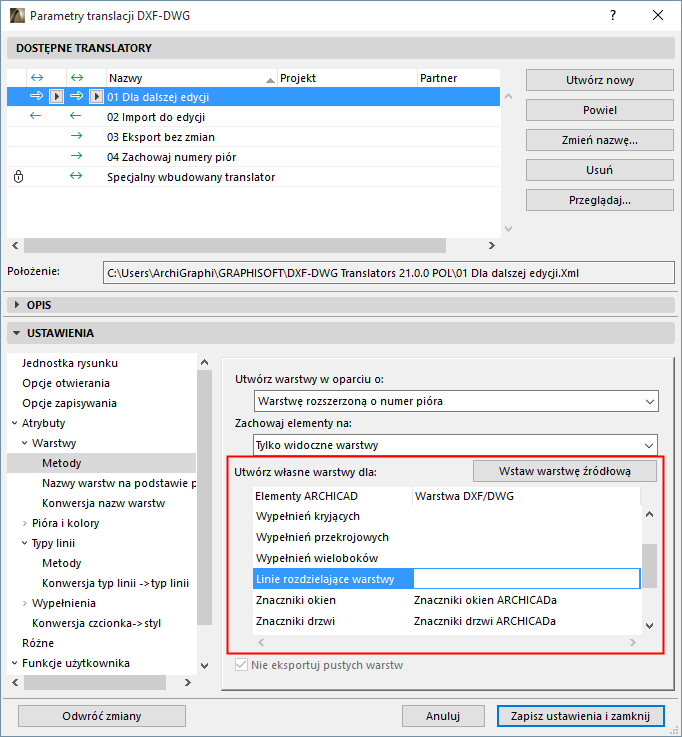Collapse the Atrybuty tree node

pos(15,423)
